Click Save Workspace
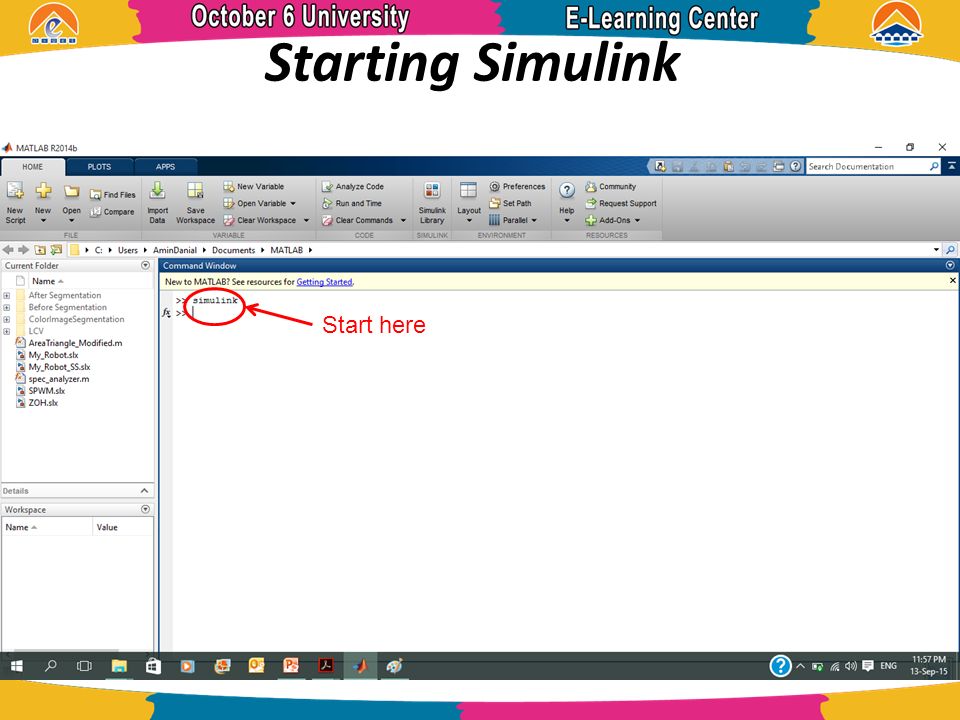 195,203
